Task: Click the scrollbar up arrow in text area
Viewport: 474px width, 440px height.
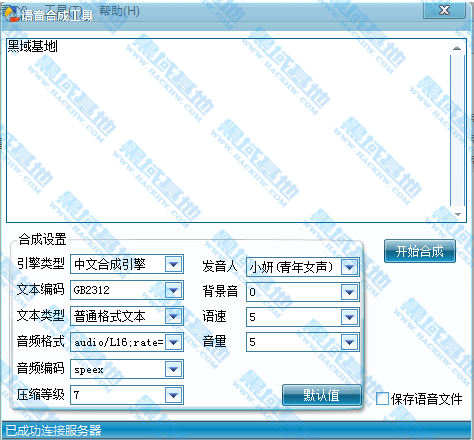Action: [457, 48]
